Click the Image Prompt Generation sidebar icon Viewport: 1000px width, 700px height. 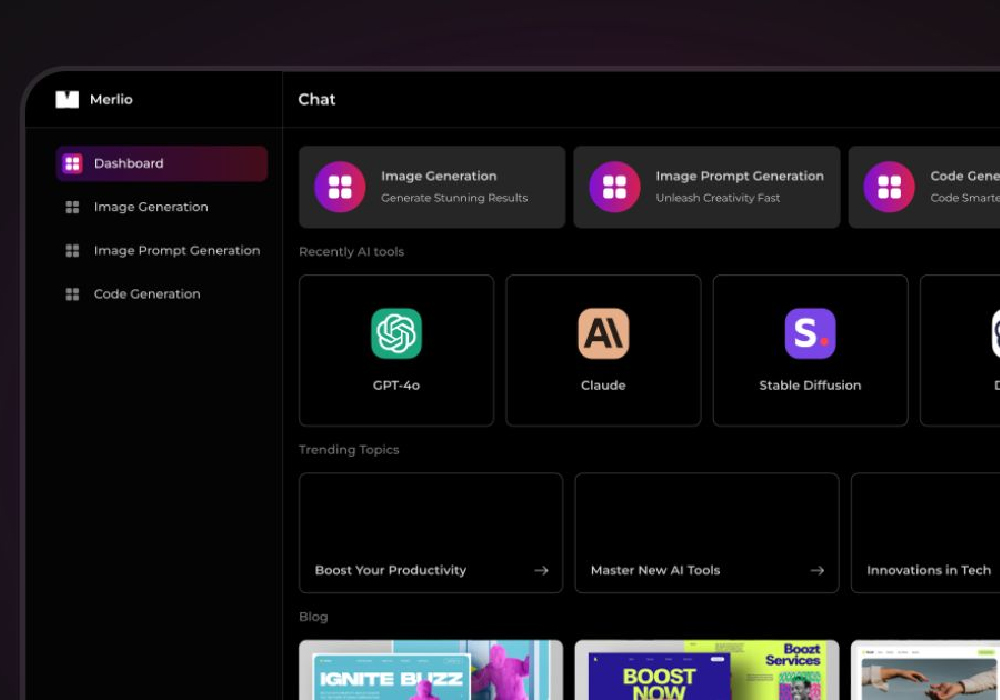[72, 251]
